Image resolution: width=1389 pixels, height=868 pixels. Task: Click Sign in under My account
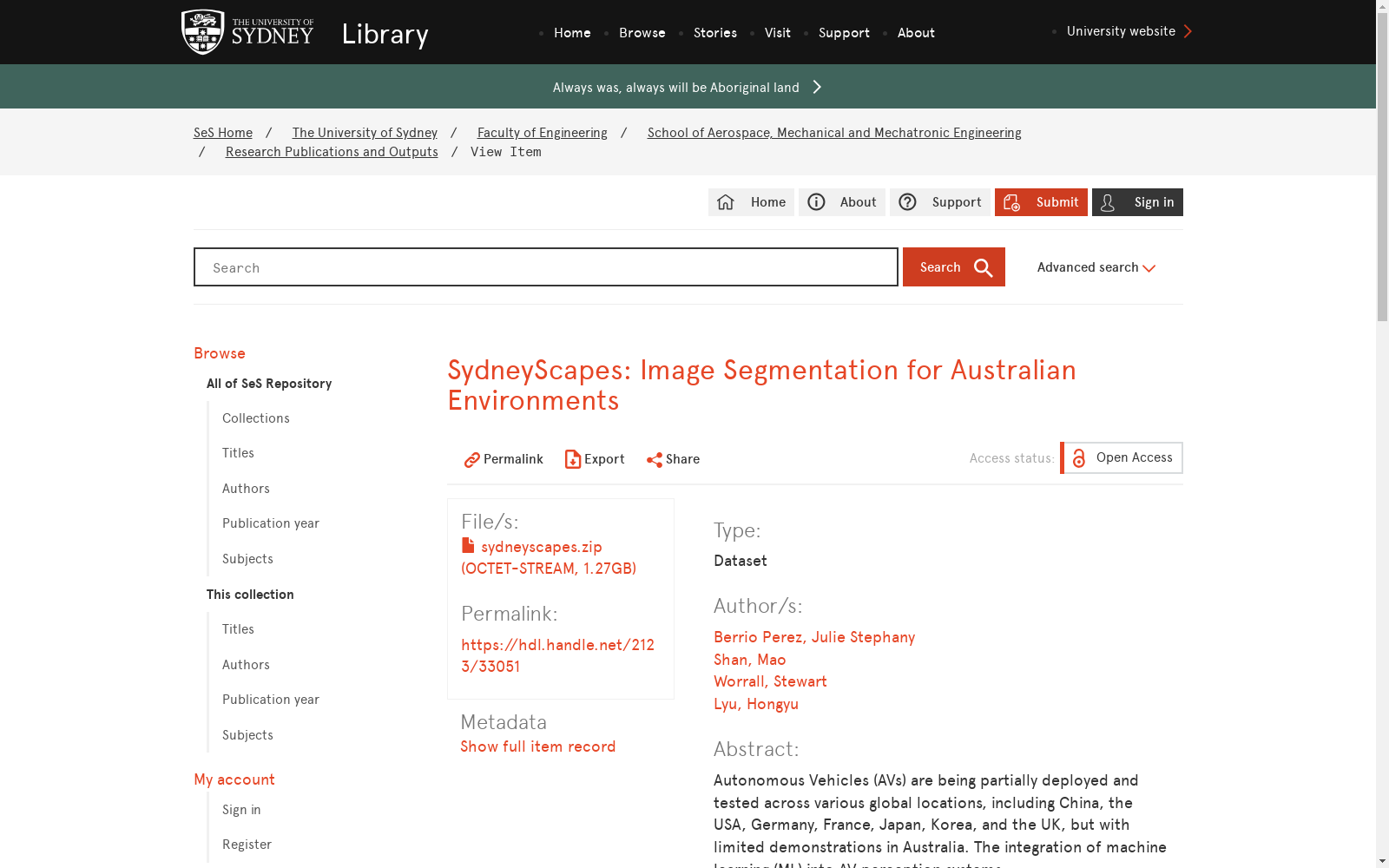[x=241, y=810]
